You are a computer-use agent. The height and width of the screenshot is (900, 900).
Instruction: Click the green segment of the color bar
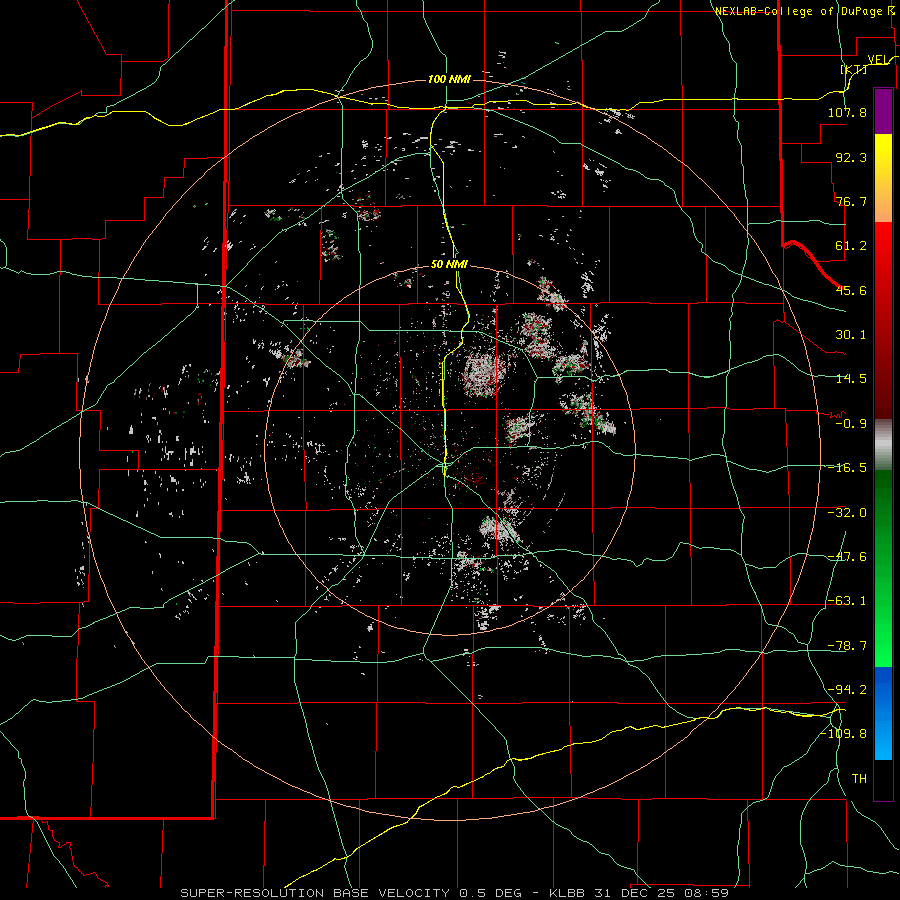tap(883, 568)
